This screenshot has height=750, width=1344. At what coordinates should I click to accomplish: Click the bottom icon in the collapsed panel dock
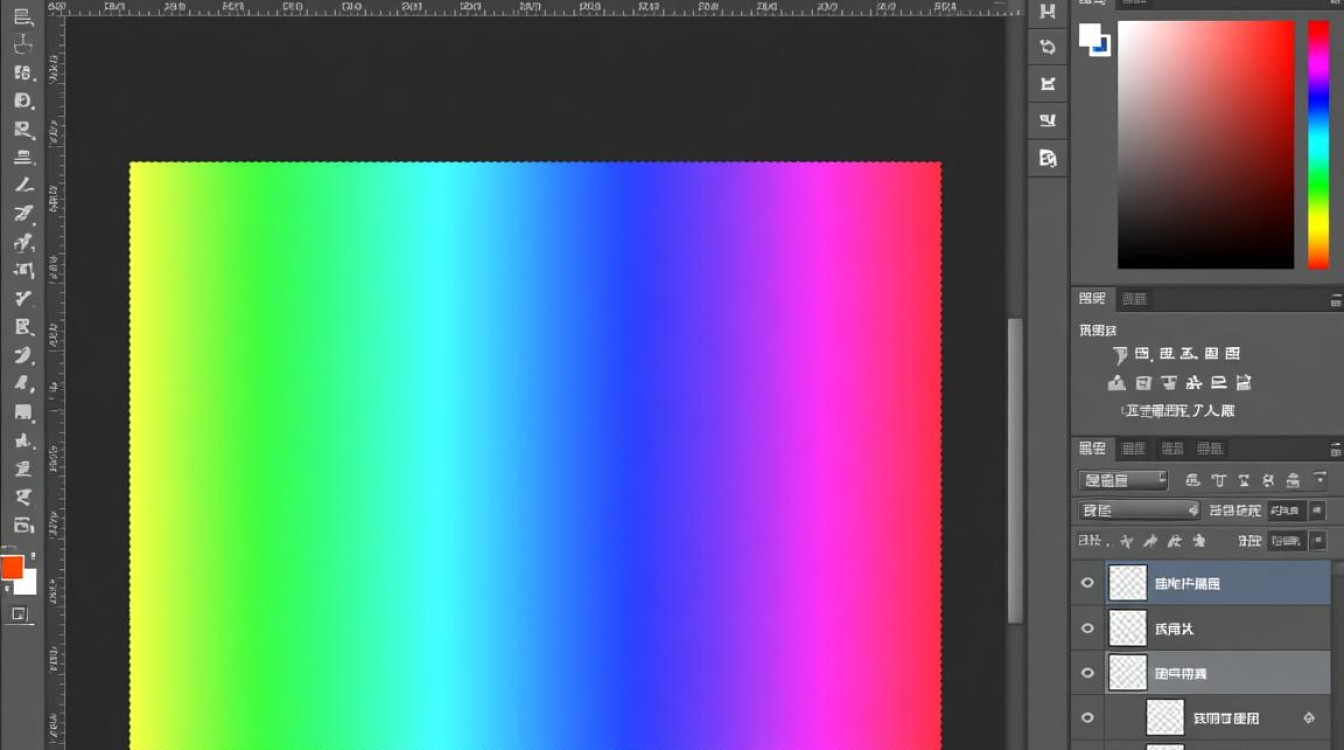pos(1047,158)
